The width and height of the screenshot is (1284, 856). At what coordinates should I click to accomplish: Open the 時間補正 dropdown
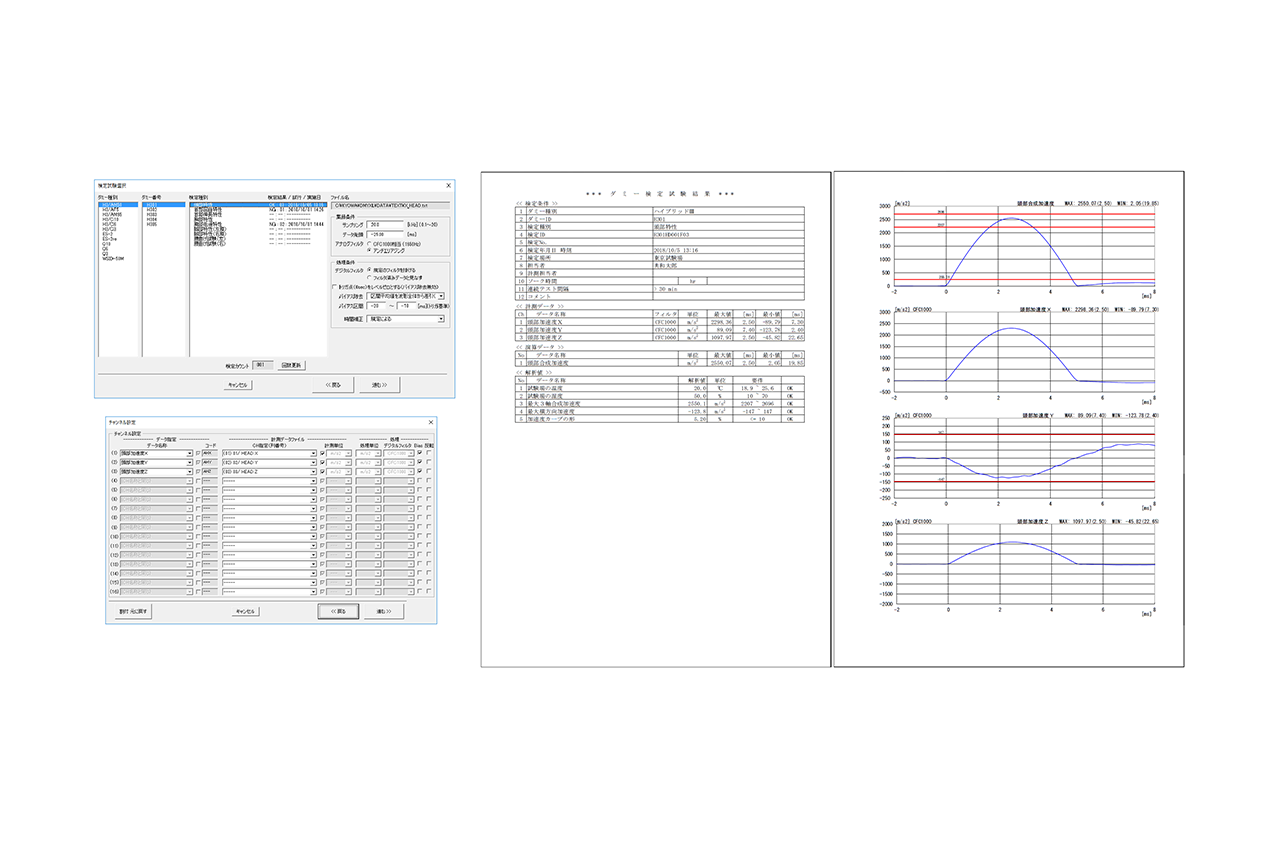point(405,319)
